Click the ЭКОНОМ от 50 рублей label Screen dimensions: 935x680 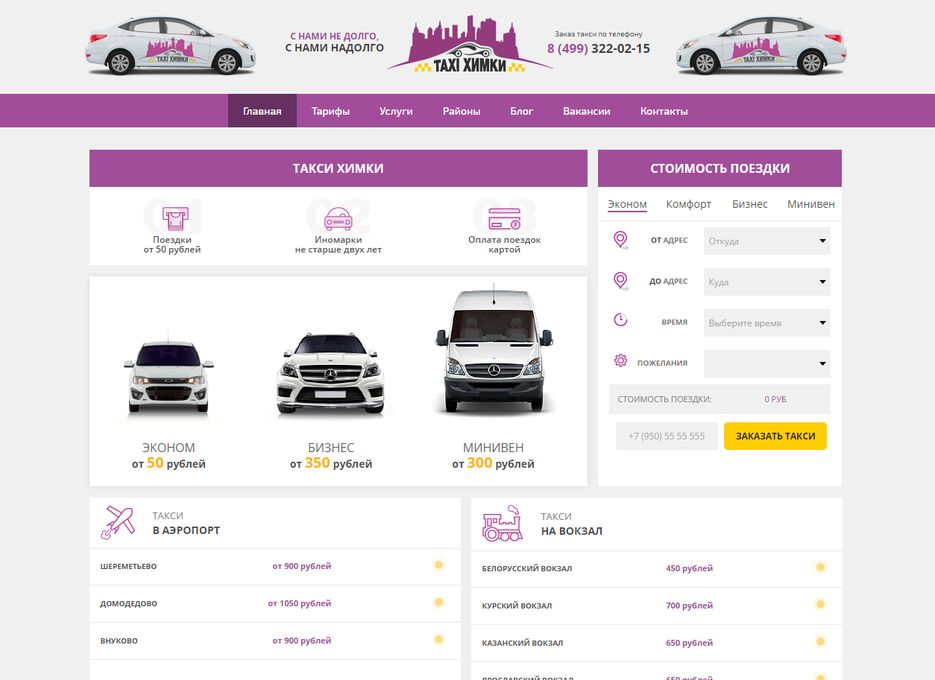tap(169, 456)
